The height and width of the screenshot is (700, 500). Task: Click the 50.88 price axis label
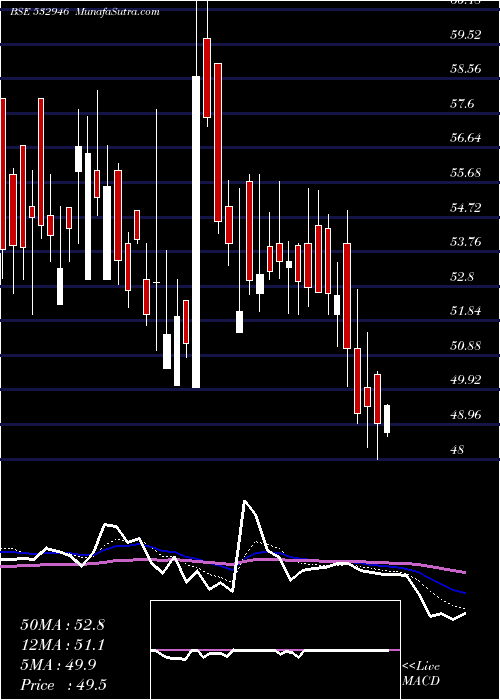click(466, 346)
